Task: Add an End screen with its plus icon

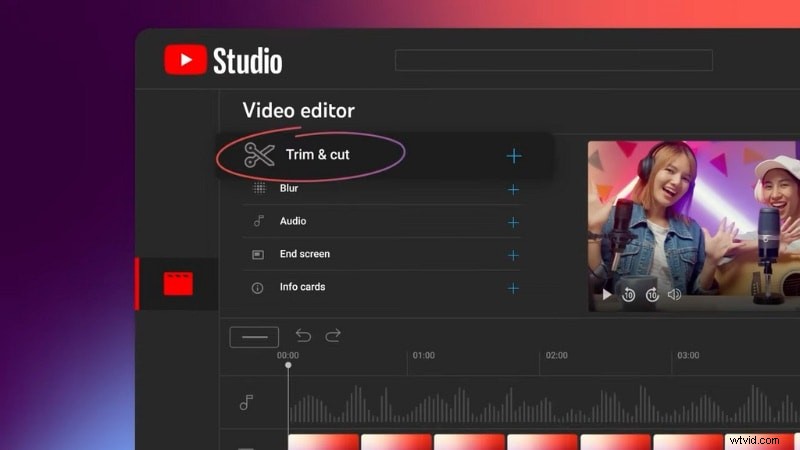Action: pos(513,255)
